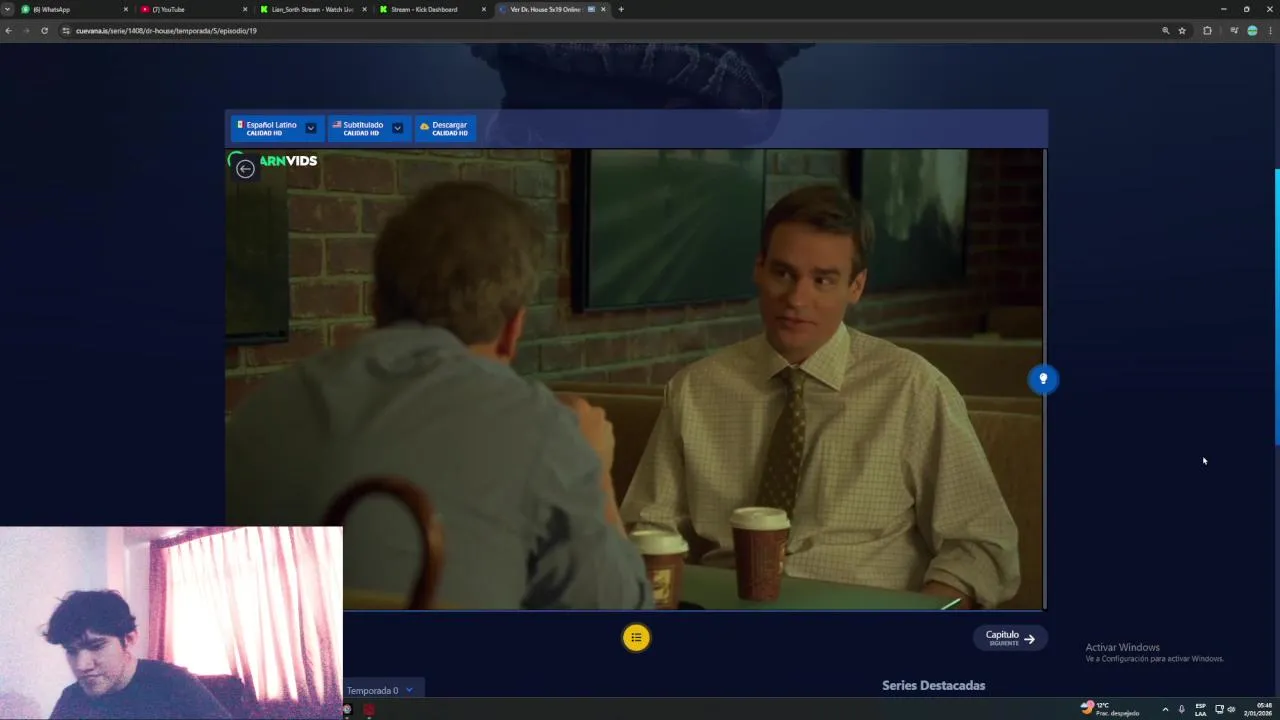Close the Kick Dashboard tab
Screen dimensions: 1280x720
click(484, 9)
